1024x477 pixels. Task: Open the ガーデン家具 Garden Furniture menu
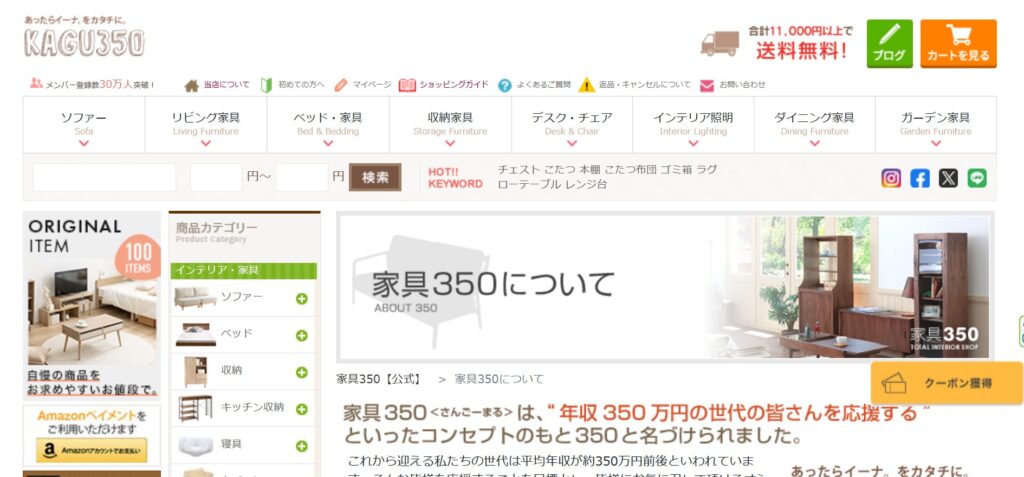pos(936,125)
